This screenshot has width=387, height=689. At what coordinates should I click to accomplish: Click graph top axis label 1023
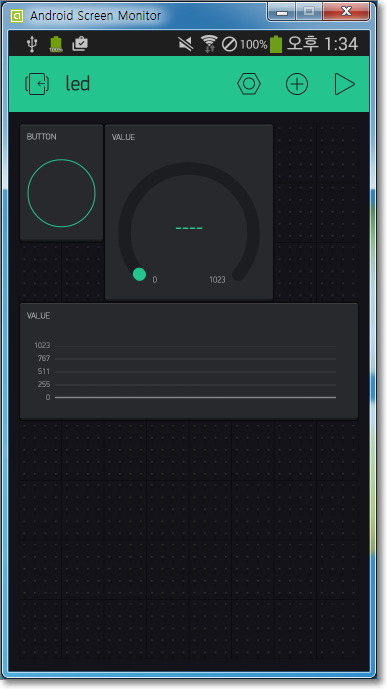(42, 345)
